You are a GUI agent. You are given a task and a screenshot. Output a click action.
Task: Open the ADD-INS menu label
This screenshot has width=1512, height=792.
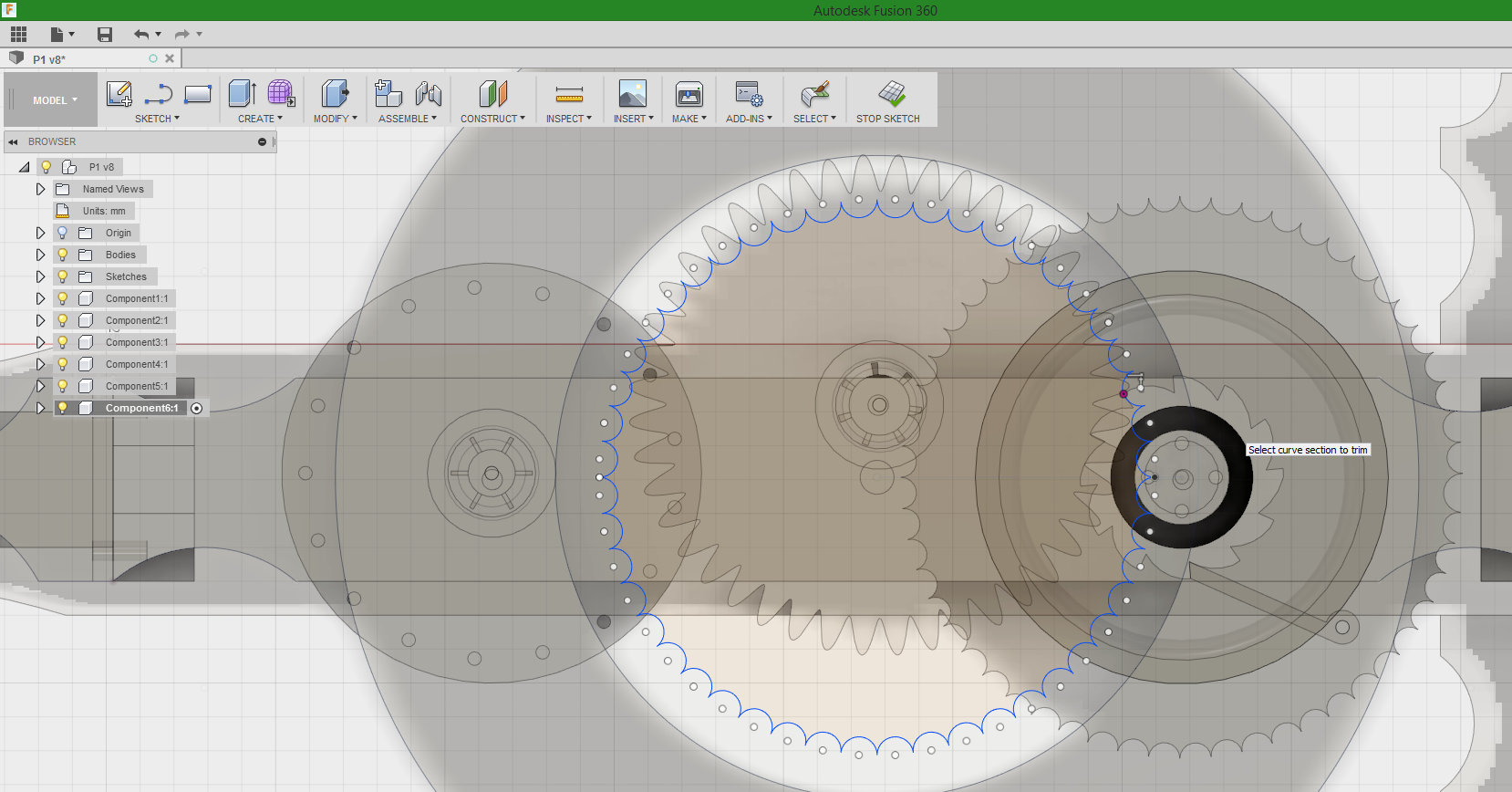[x=749, y=119]
